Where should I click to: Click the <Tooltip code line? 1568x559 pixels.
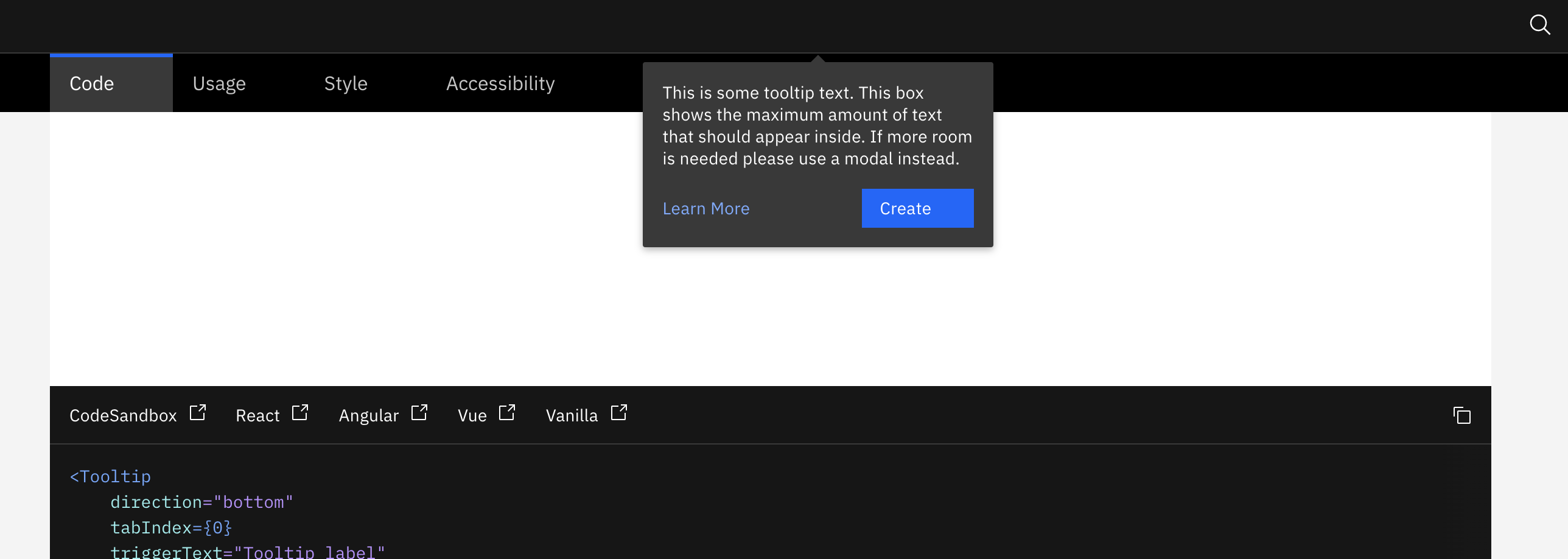click(110, 476)
